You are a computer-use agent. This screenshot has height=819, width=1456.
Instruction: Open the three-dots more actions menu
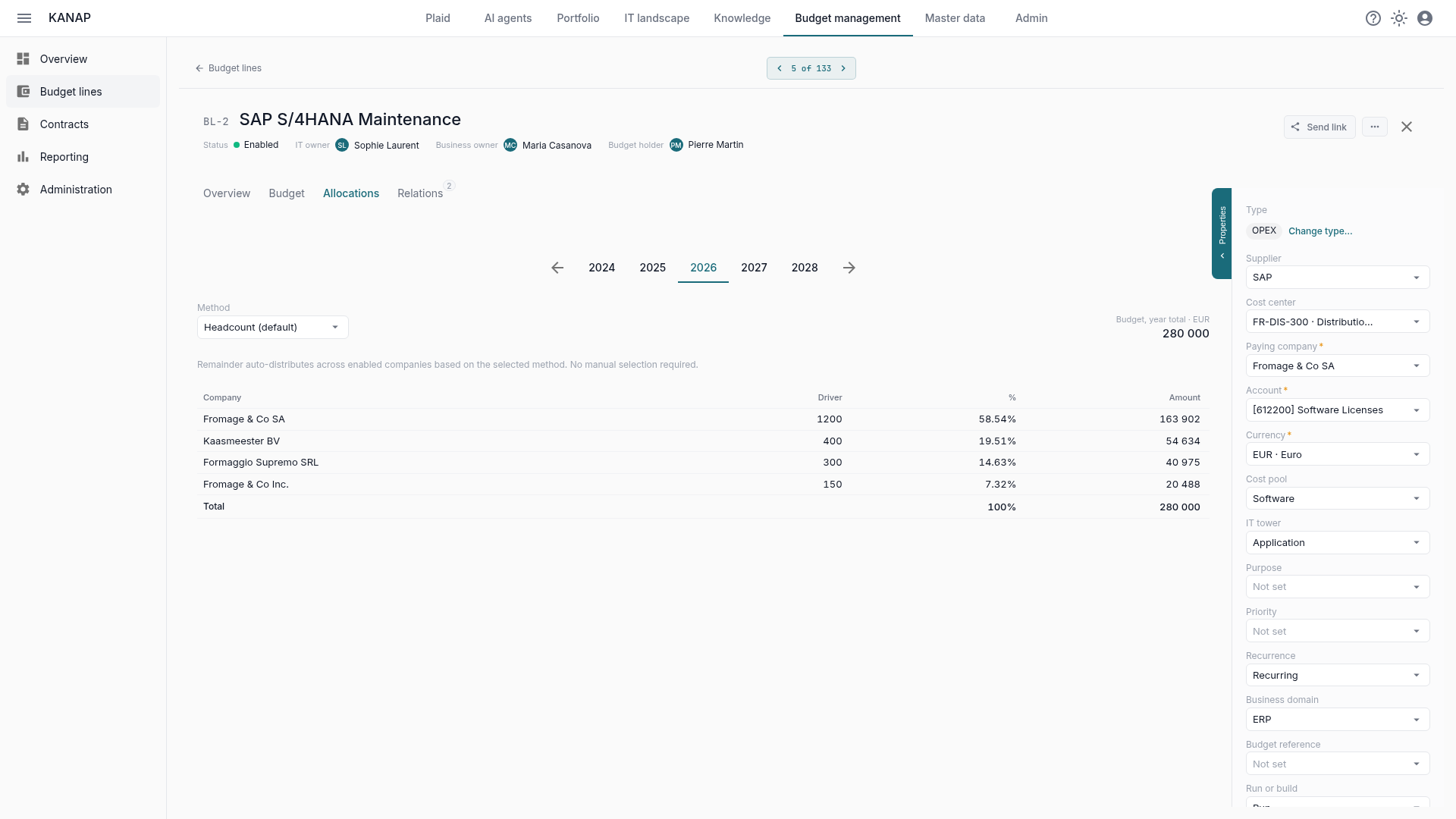[x=1375, y=127]
